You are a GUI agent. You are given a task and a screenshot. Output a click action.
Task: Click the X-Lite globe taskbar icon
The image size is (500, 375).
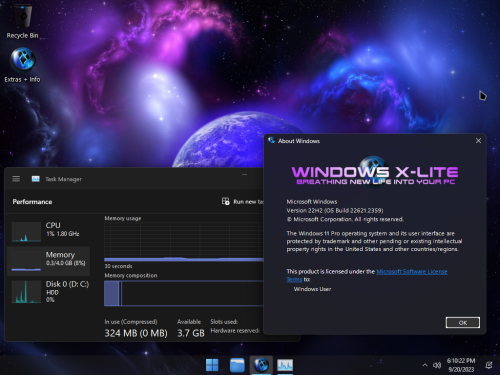261,365
